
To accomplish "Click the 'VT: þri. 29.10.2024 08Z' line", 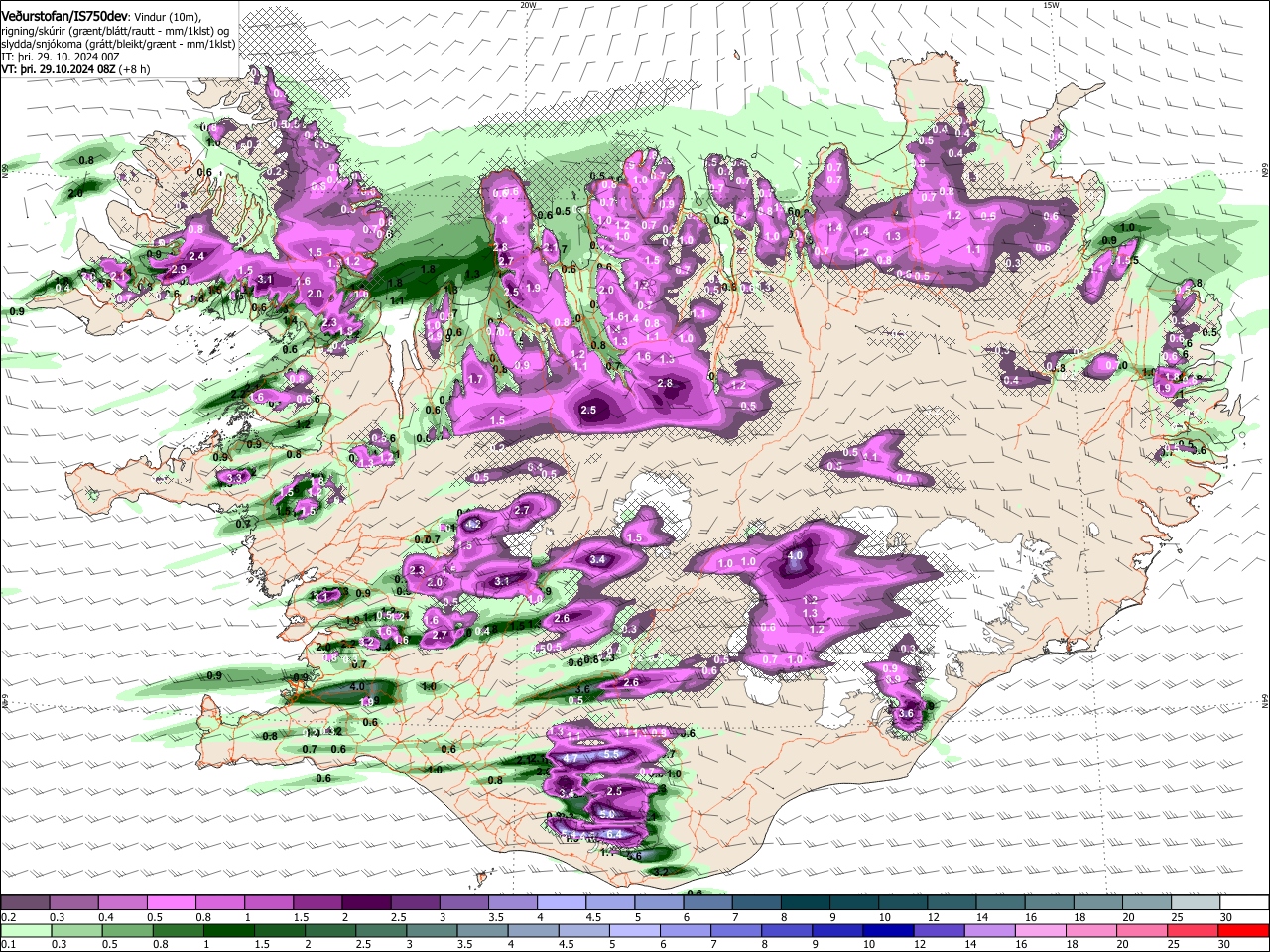I will (x=61, y=69).
